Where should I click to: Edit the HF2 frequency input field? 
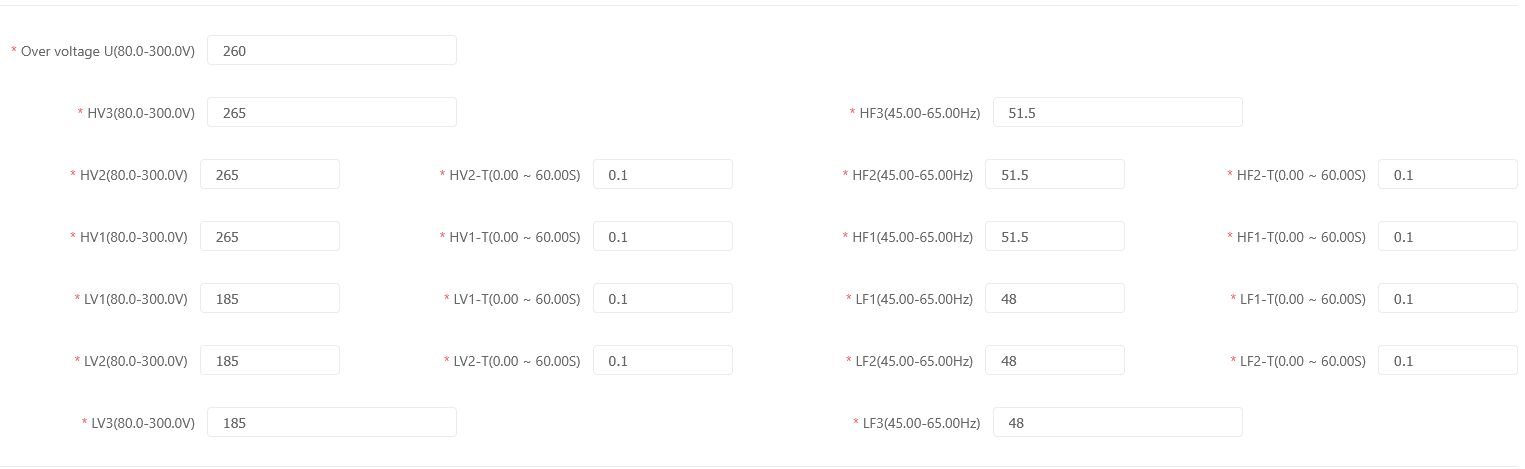click(1054, 175)
